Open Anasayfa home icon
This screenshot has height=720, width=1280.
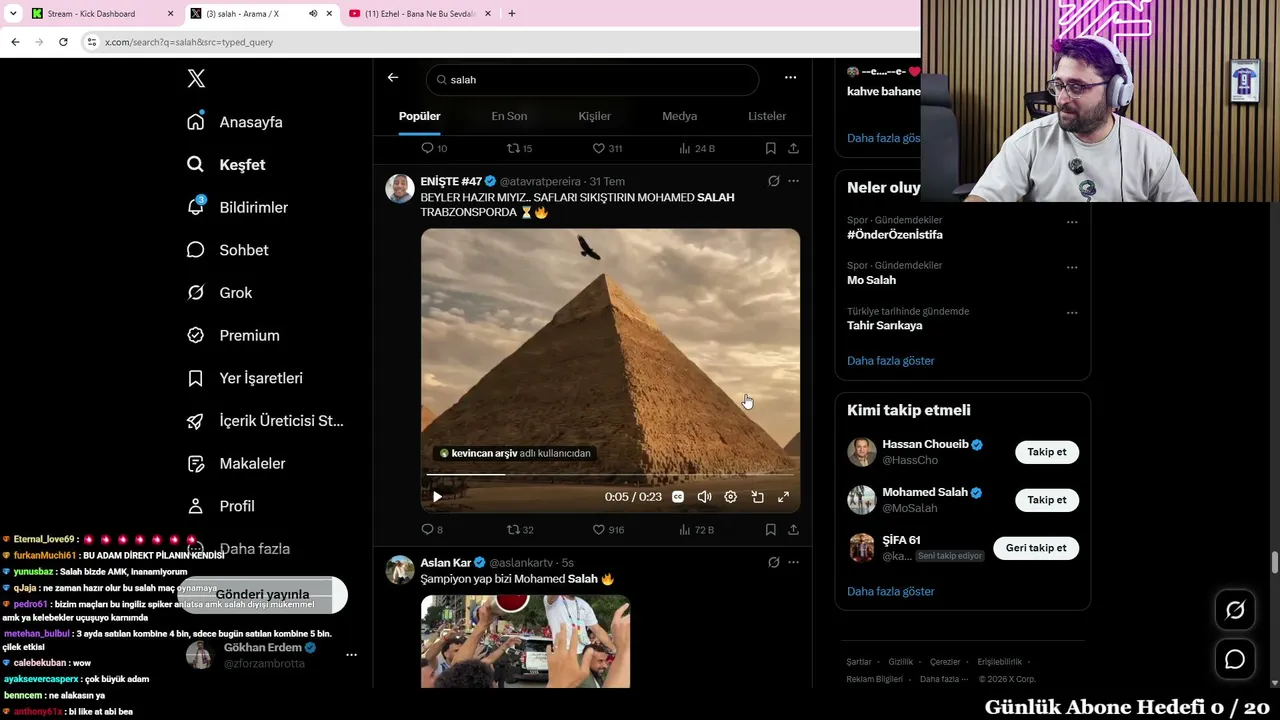click(196, 122)
